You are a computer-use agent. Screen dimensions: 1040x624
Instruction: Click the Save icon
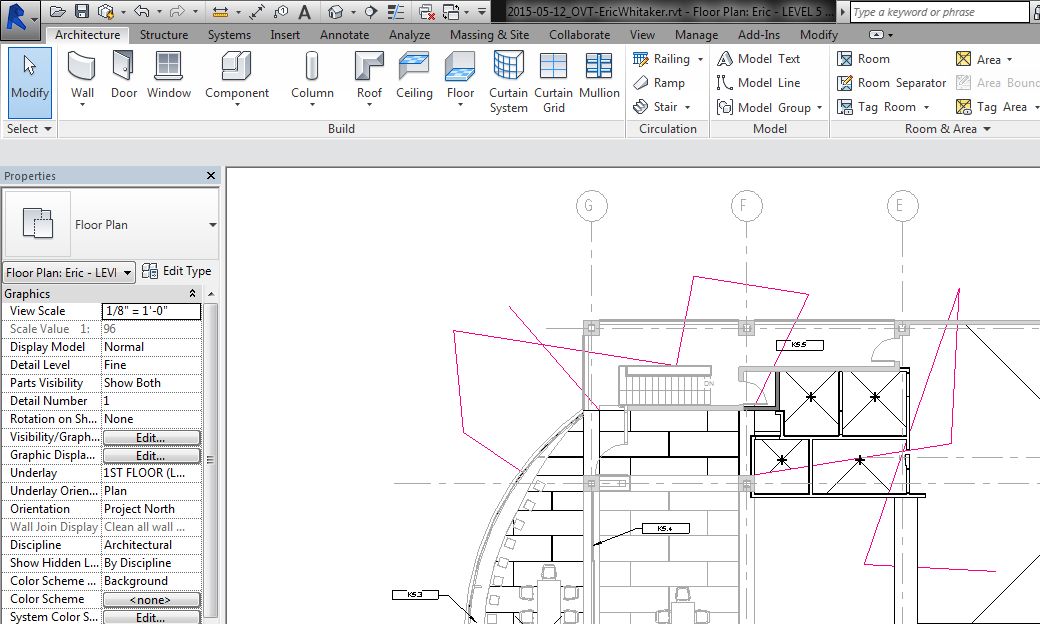pos(81,11)
